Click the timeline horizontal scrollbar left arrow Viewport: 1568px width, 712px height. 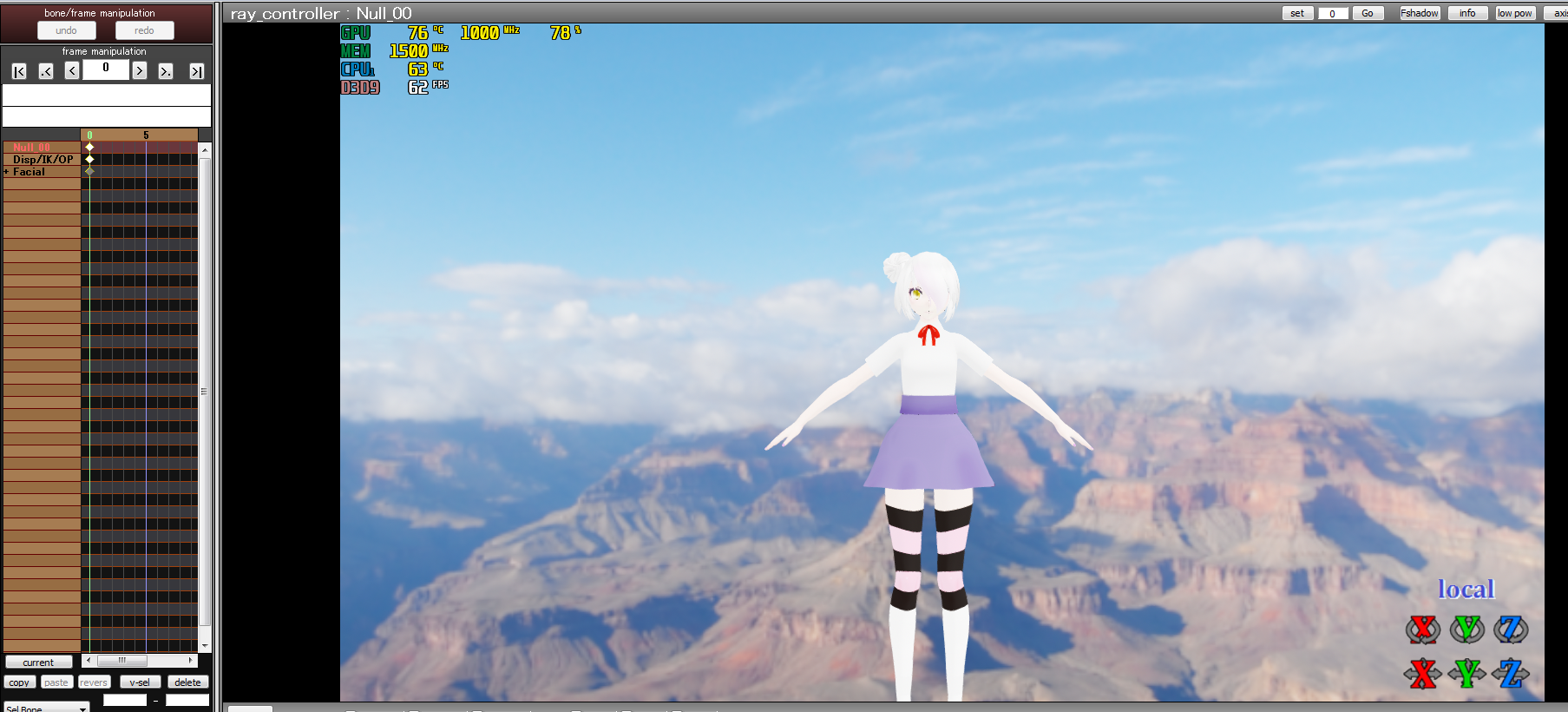[88, 660]
